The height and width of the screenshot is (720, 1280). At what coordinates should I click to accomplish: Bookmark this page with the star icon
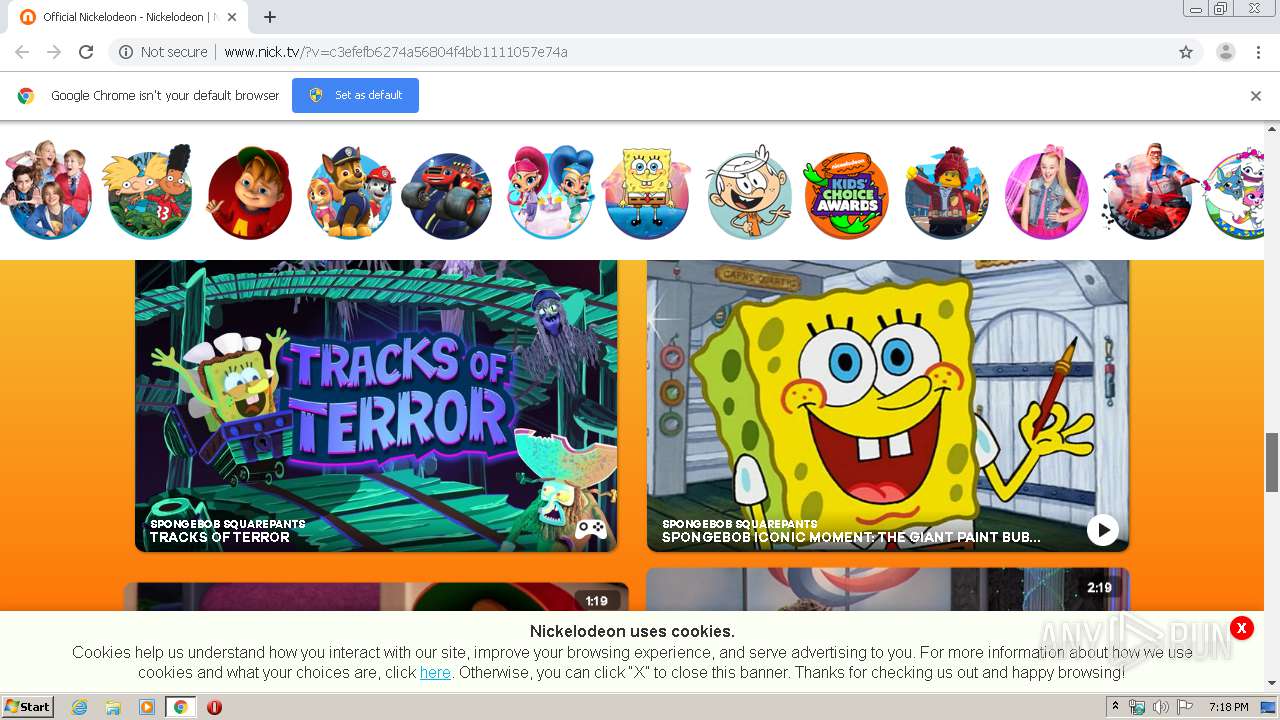pyautogui.click(x=1186, y=52)
